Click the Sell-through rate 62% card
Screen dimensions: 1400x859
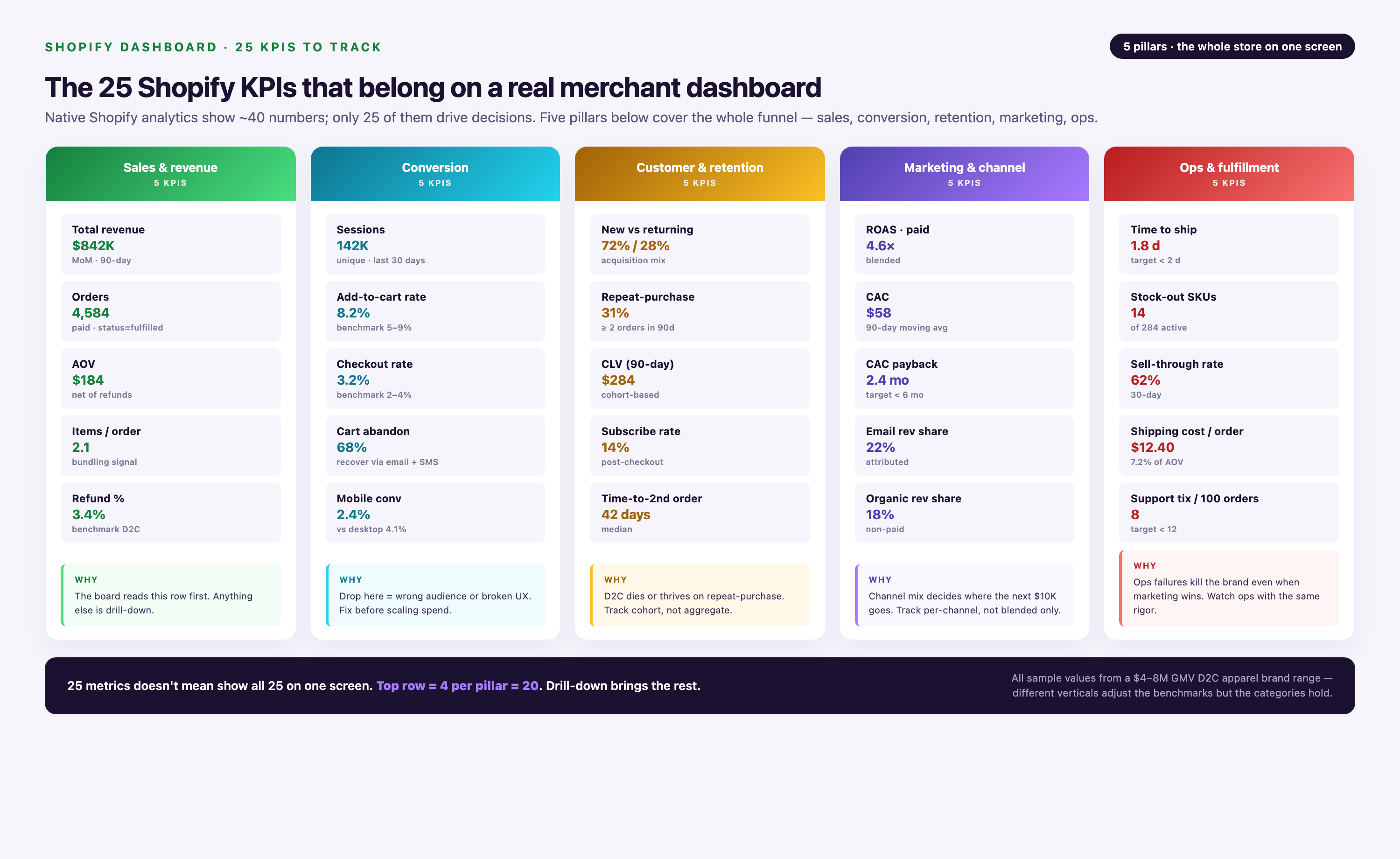tap(1229, 379)
